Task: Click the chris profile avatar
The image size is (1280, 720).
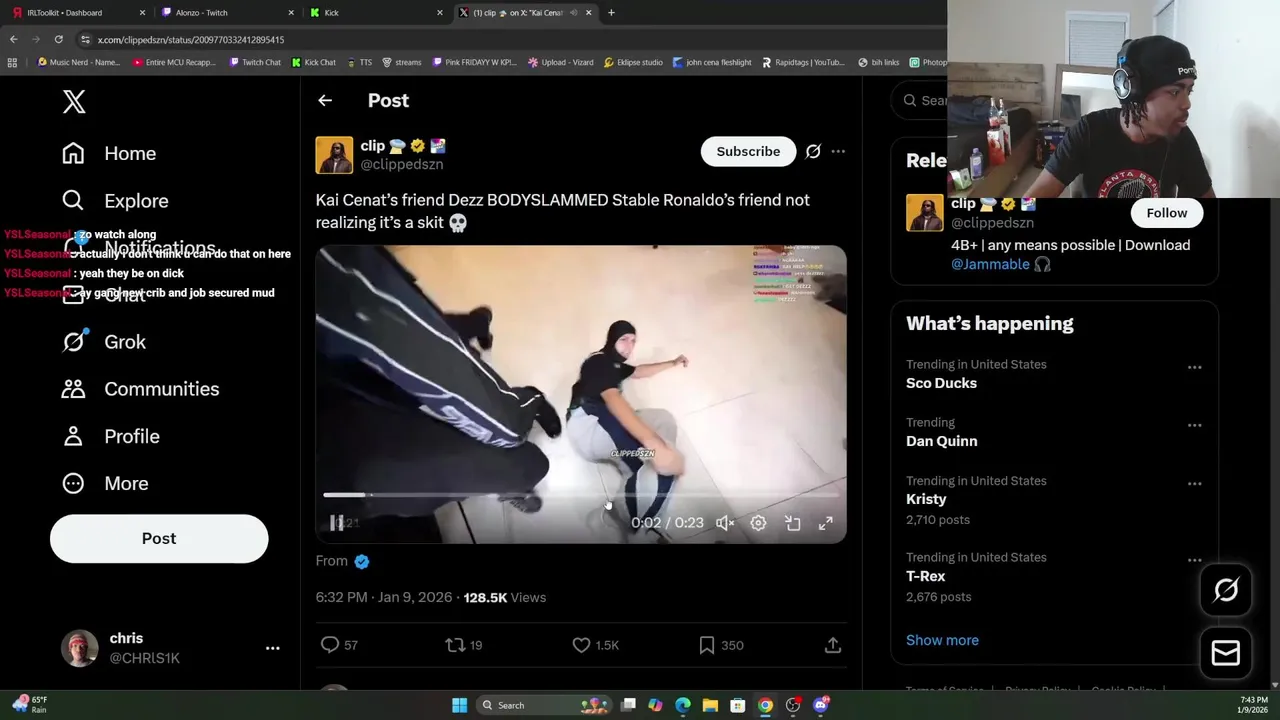Action: (x=80, y=648)
